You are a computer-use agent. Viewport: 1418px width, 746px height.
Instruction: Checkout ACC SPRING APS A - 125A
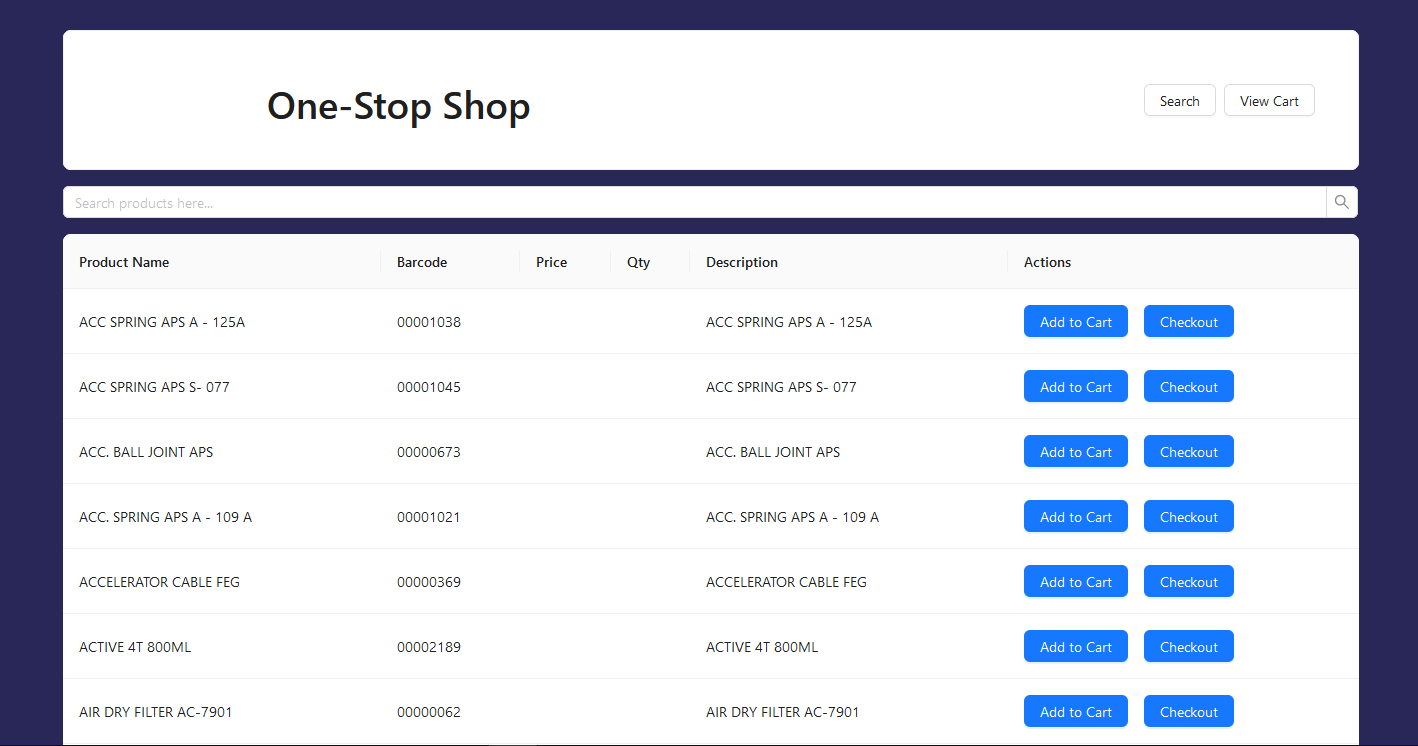coord(1188,322)
